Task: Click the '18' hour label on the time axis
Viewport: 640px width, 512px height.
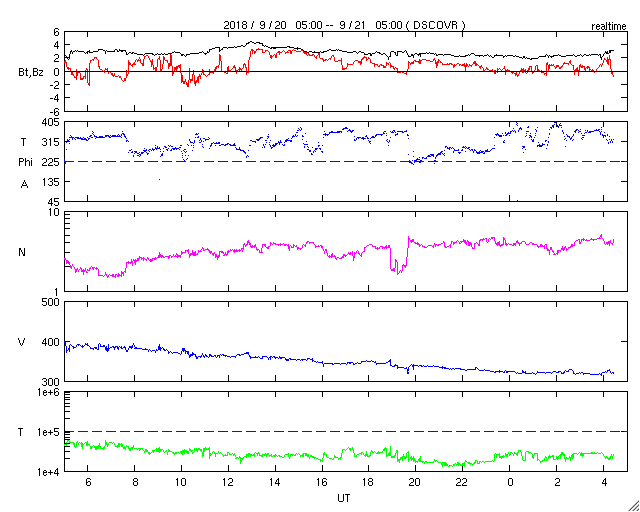Action: point(369,482)
